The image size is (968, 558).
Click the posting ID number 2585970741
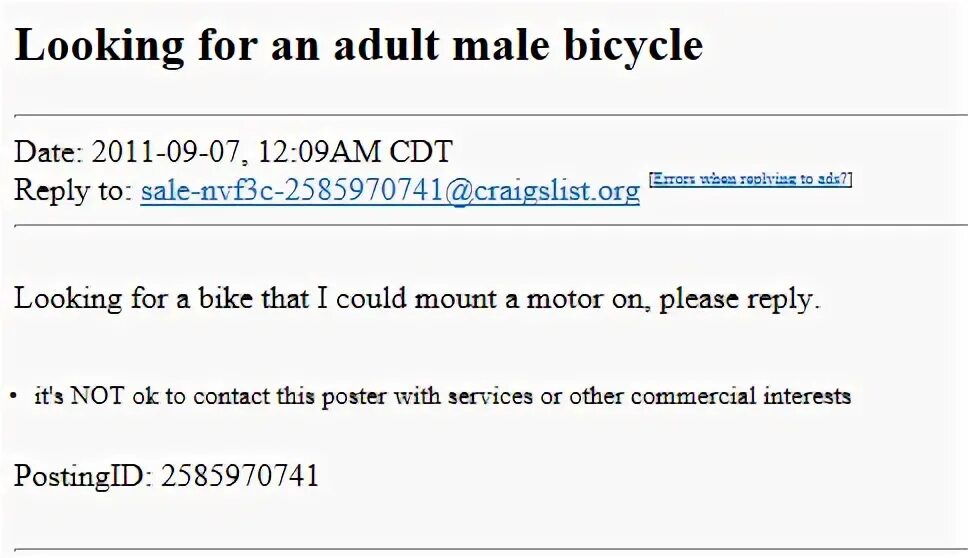240,475
